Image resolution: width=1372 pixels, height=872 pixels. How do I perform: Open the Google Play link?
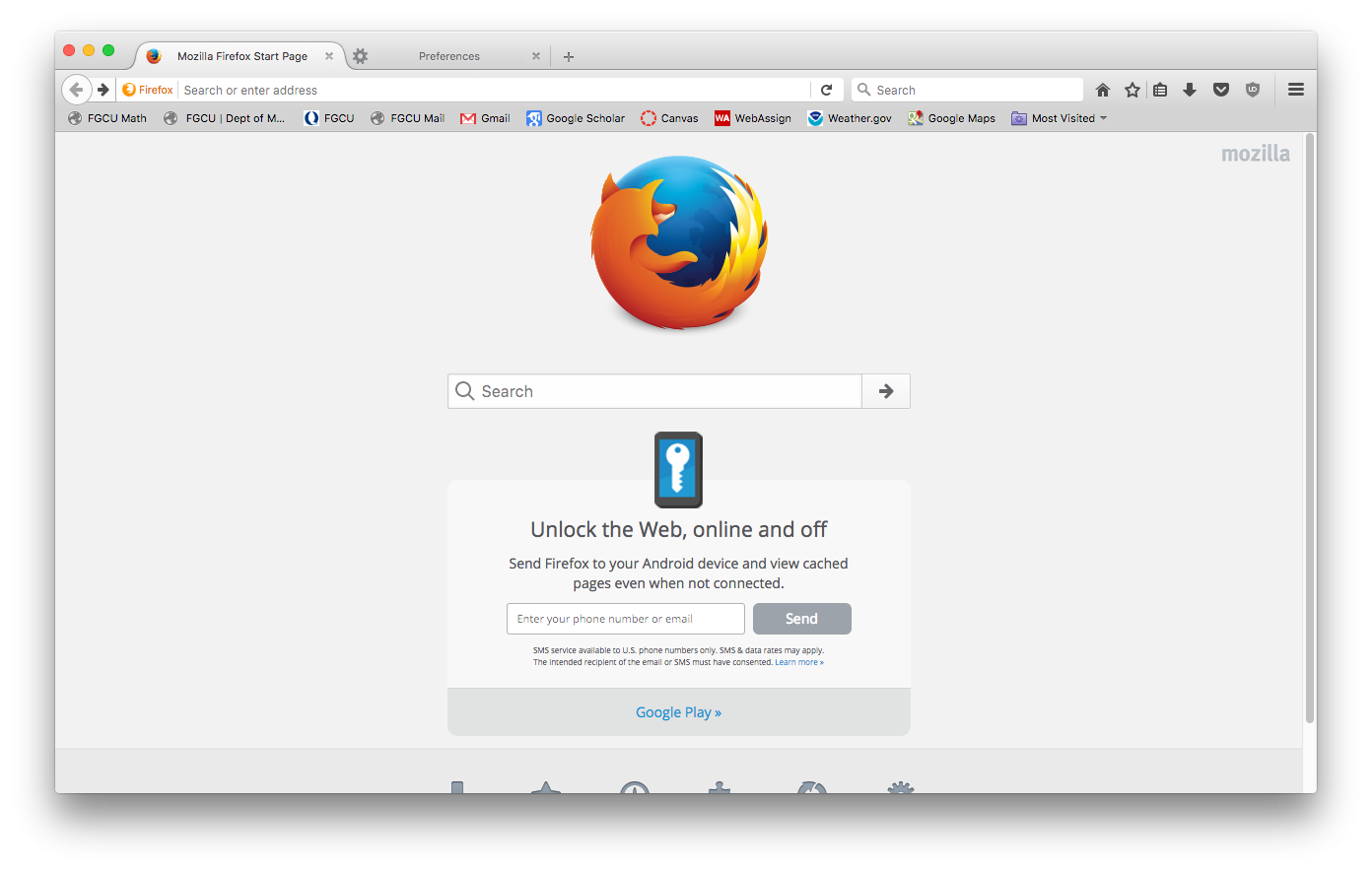pyautogui.click(x=678, y=712)
